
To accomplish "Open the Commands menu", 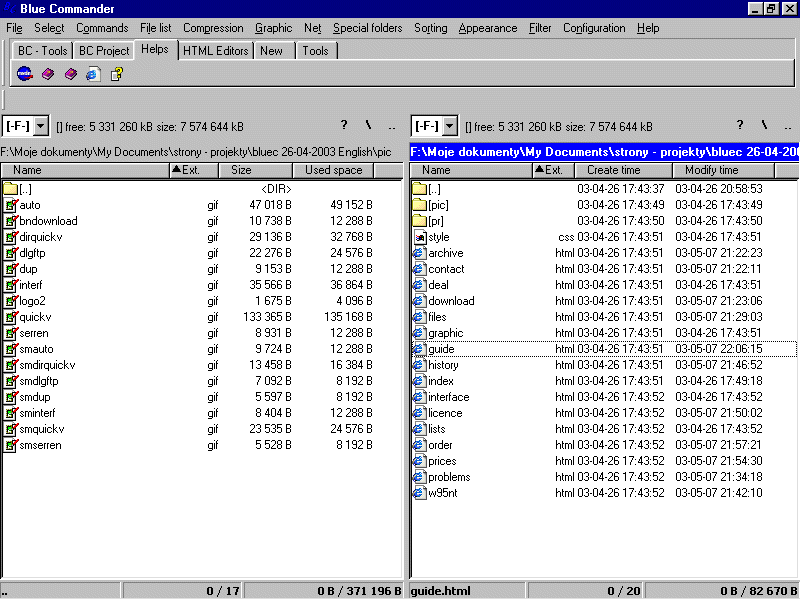I will pos(102,28).
